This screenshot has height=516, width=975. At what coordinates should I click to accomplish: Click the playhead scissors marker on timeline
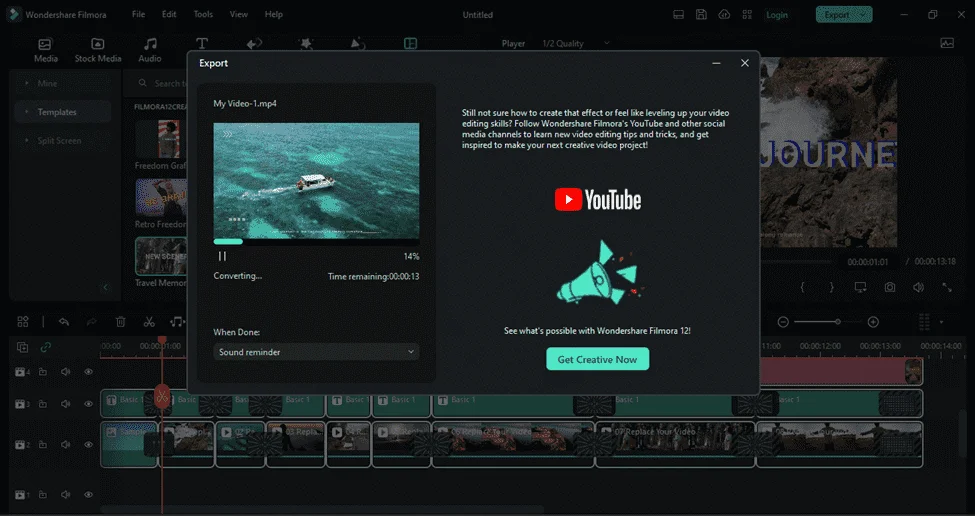coord(162,397)
